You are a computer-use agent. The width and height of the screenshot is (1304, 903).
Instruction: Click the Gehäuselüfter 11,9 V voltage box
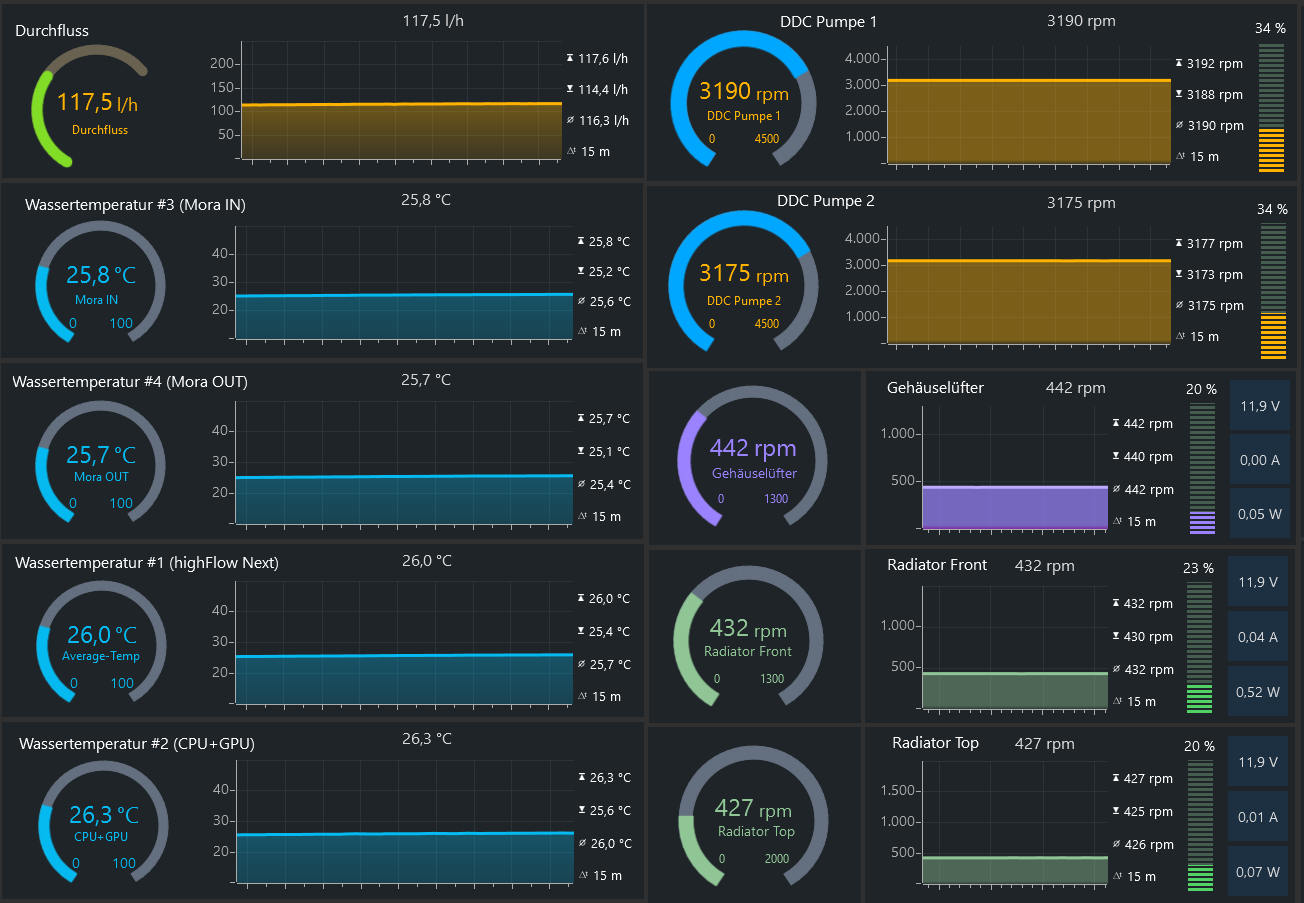pyautogui.click(x=1260, y=405)
